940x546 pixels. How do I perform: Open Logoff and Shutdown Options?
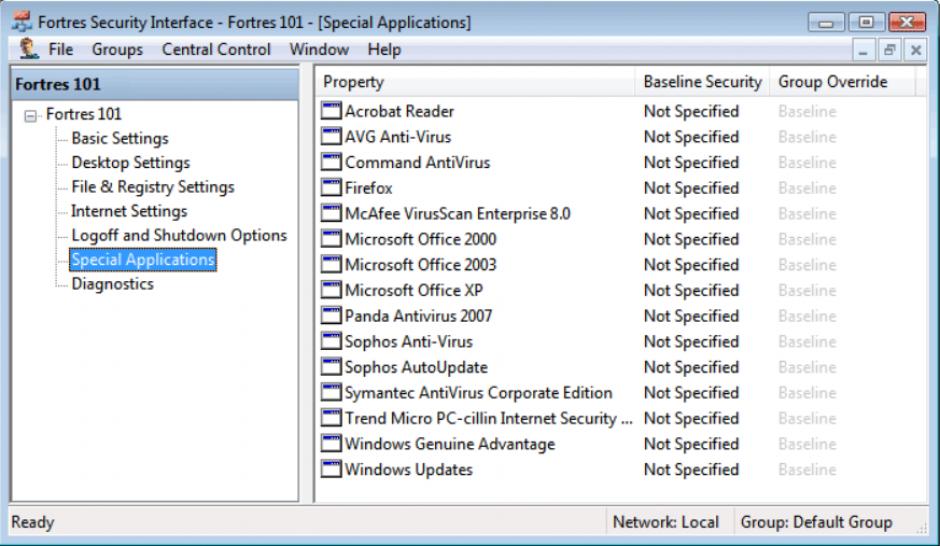pyautogui.click(x=179, y=236)
